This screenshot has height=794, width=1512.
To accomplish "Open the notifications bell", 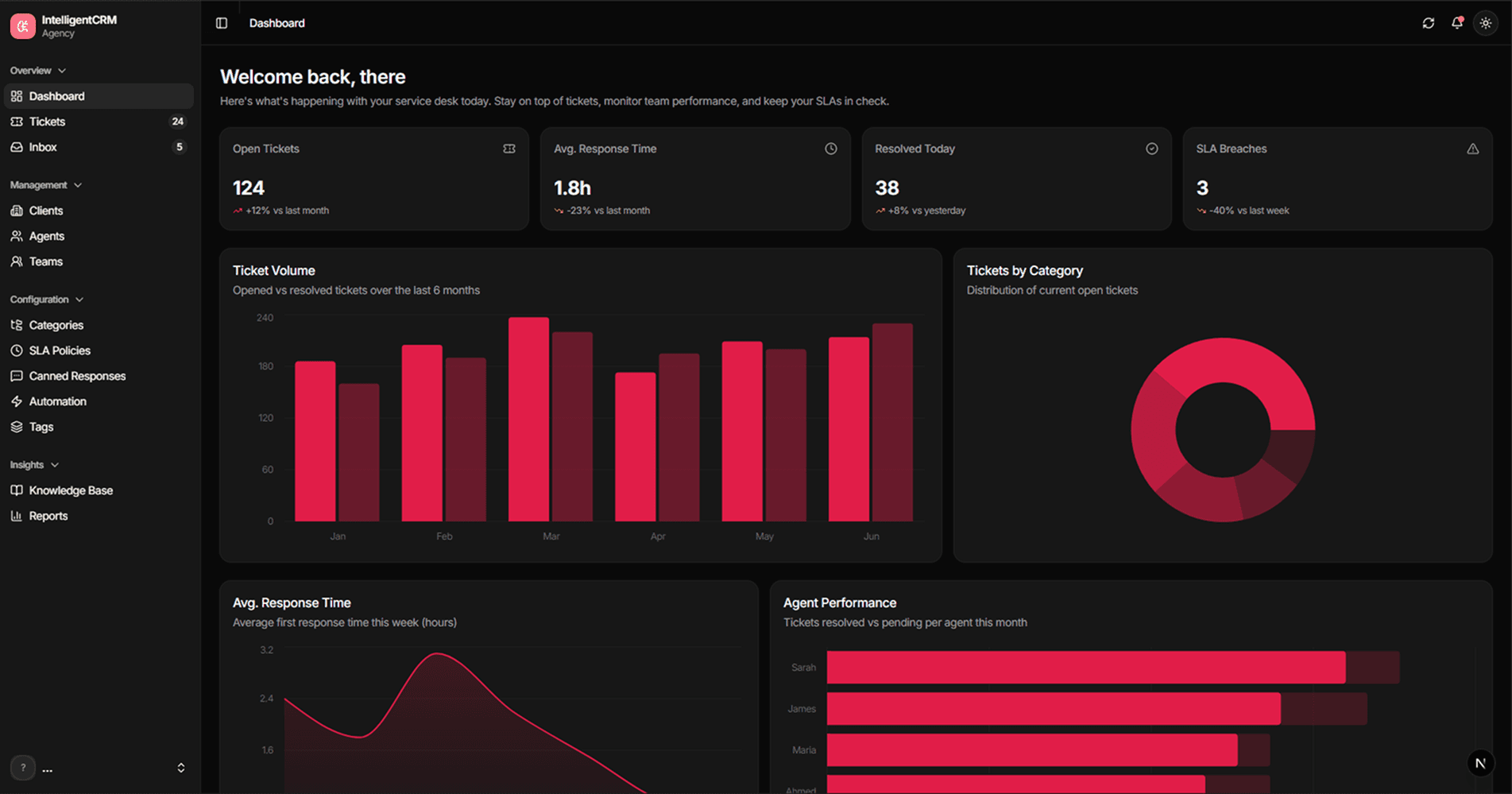I will 1457,23.
